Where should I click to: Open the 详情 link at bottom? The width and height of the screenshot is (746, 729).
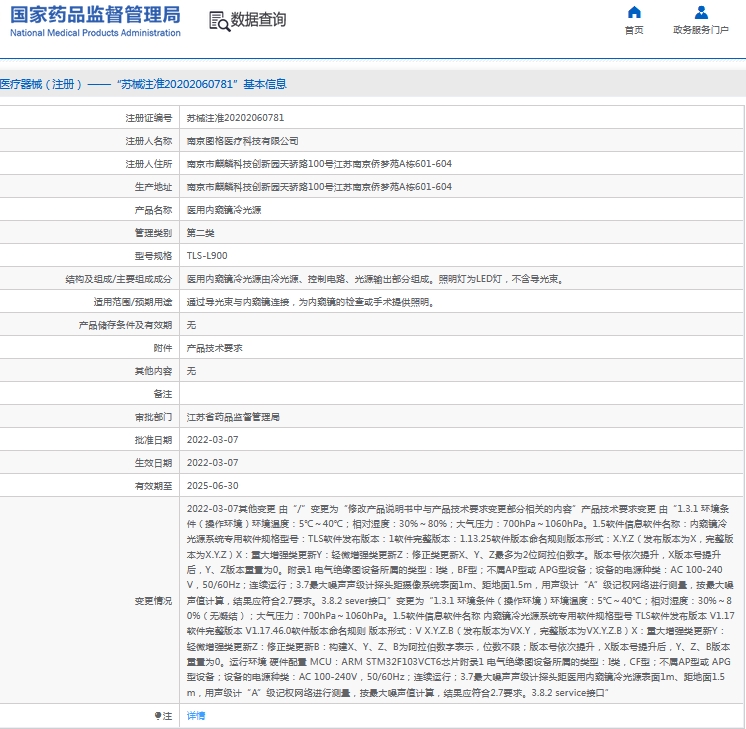tap(196, 716)
